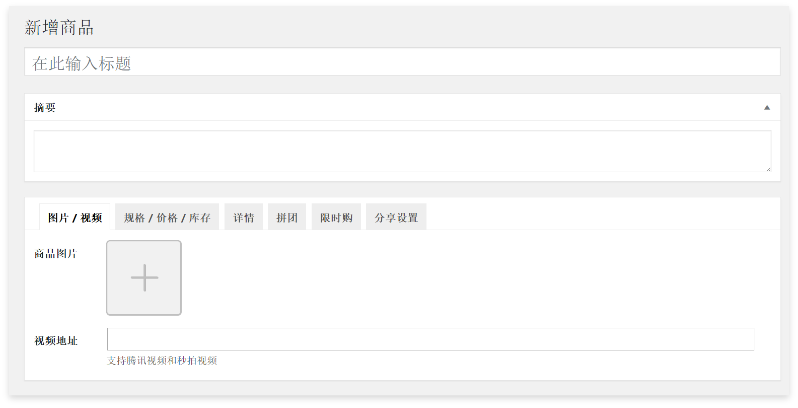Open the 拼团 tab
The height and width of the screenshot is (408, 798).
[287, 217]
